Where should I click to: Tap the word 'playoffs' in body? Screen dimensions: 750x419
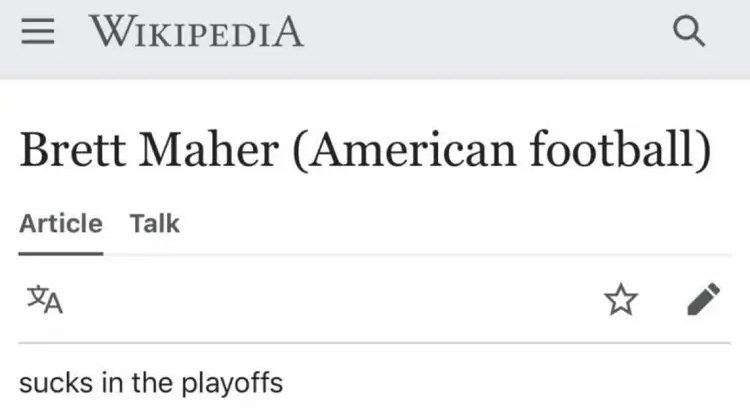(x=232, y=384)
